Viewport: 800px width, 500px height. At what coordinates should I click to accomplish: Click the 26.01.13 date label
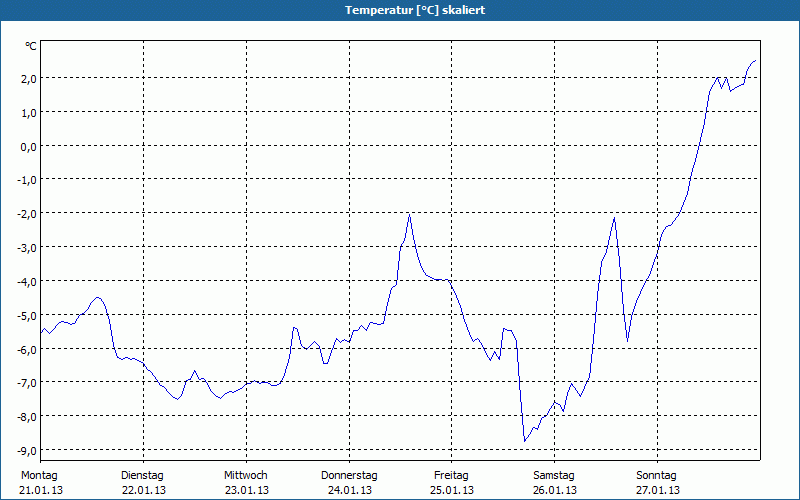tap(555, 490)
